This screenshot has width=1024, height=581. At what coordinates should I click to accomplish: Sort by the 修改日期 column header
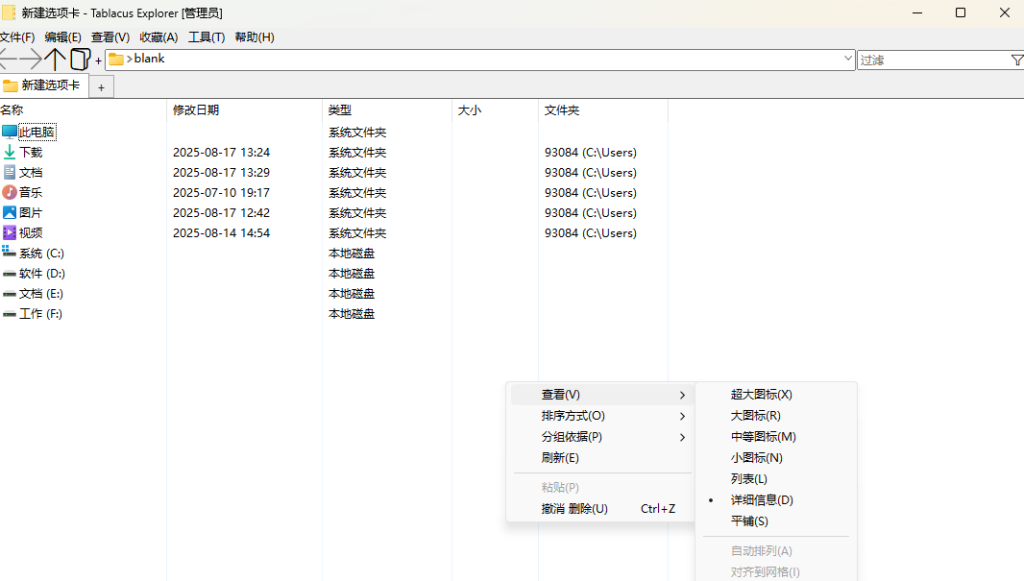pos(196,110)
